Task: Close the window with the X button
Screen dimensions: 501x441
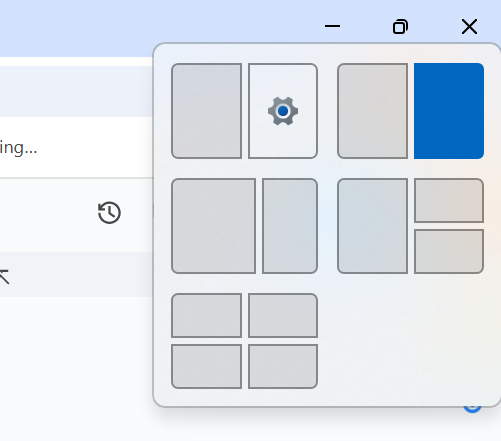Action: [469, 26]
